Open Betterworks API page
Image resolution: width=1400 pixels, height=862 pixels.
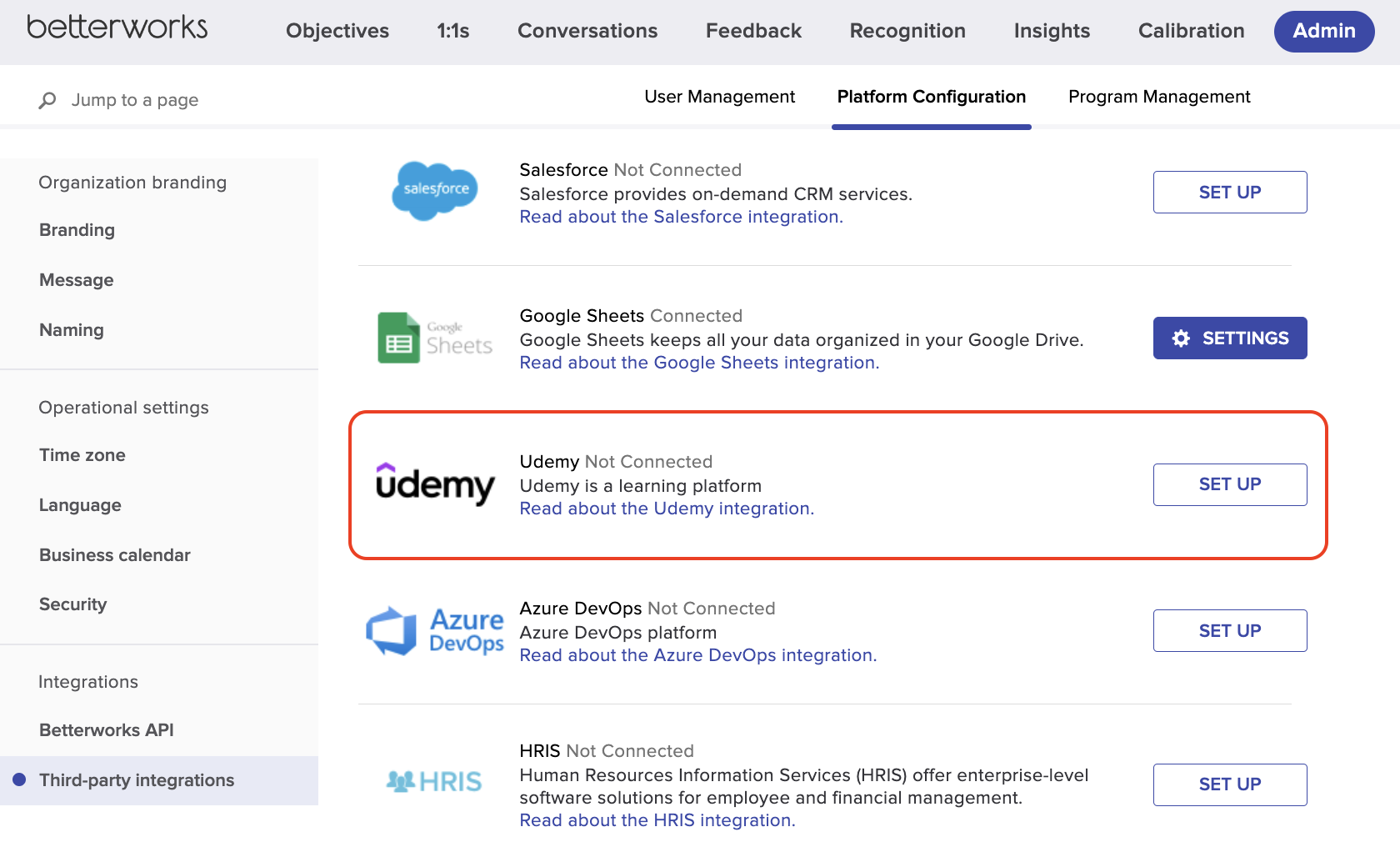(x=107, y=730)
